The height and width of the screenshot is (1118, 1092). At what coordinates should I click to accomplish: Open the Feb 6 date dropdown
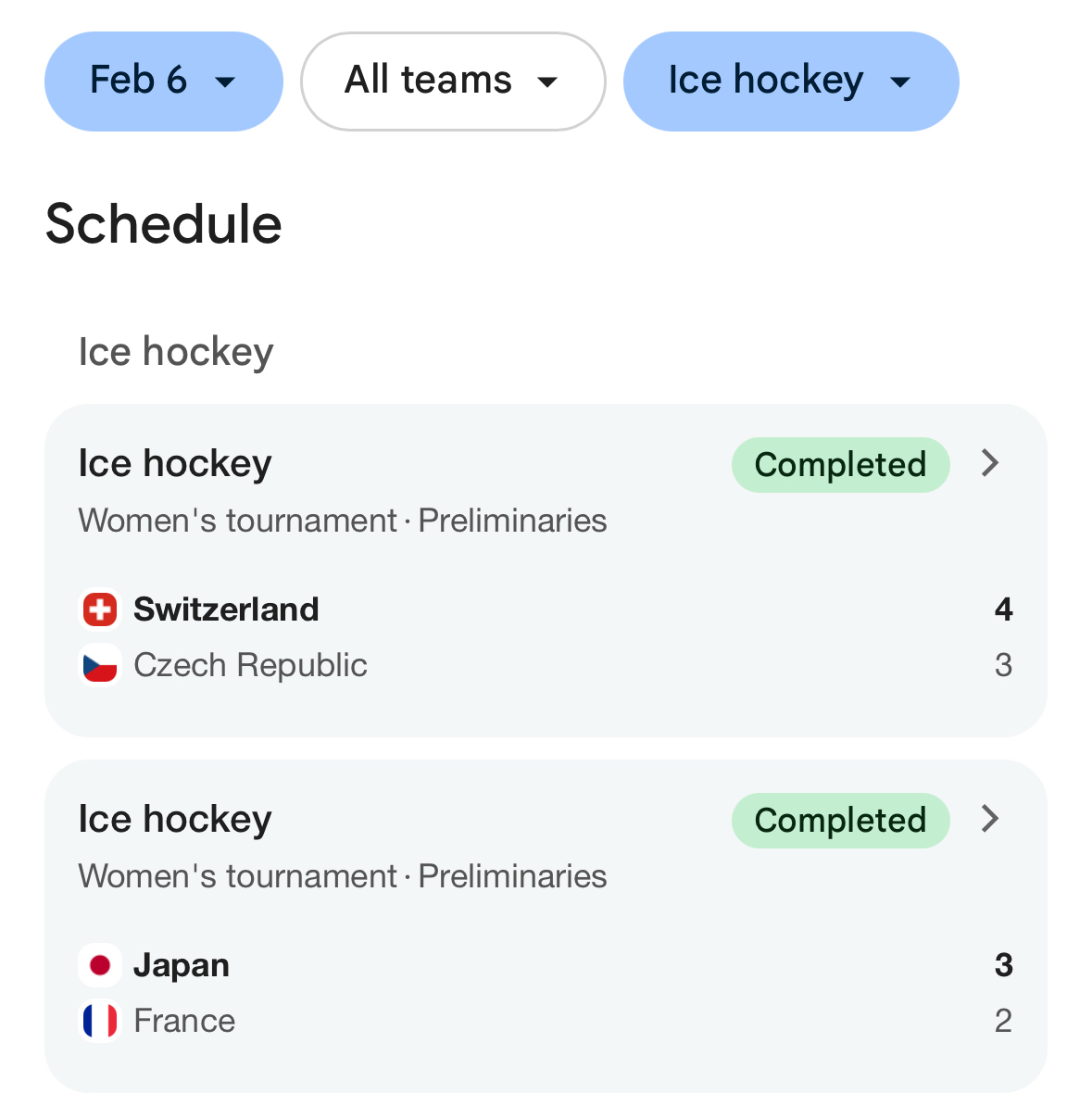[163, 82]
